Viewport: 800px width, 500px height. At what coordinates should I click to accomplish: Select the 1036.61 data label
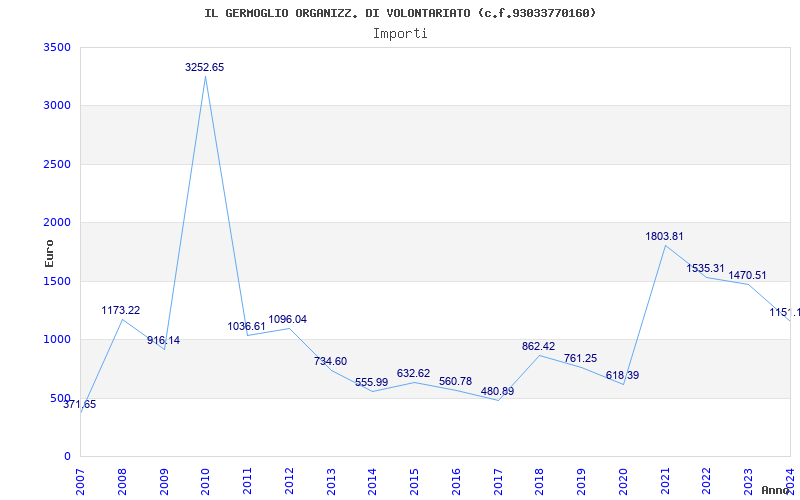[x=246, y=326]
